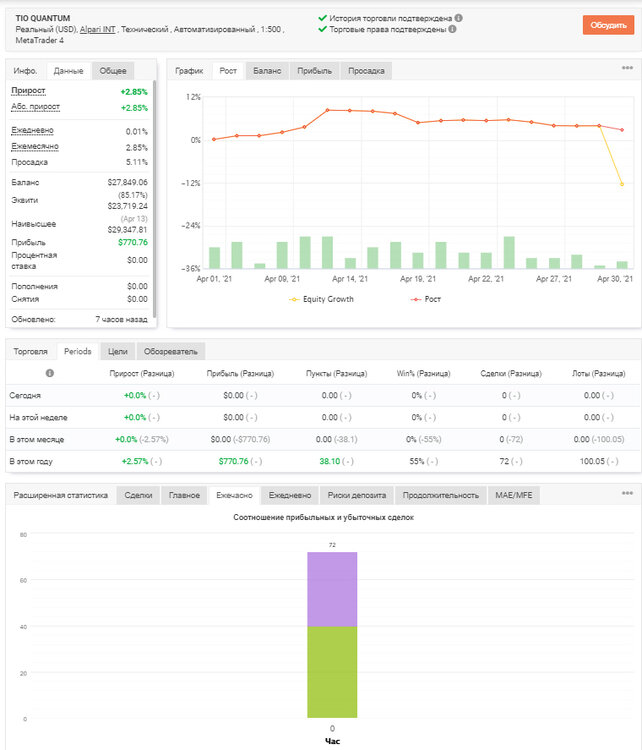Image resolution: width=642 pixels, height=750 pixels.
Task: Click the В этом году row label
Action: (31, 462)
